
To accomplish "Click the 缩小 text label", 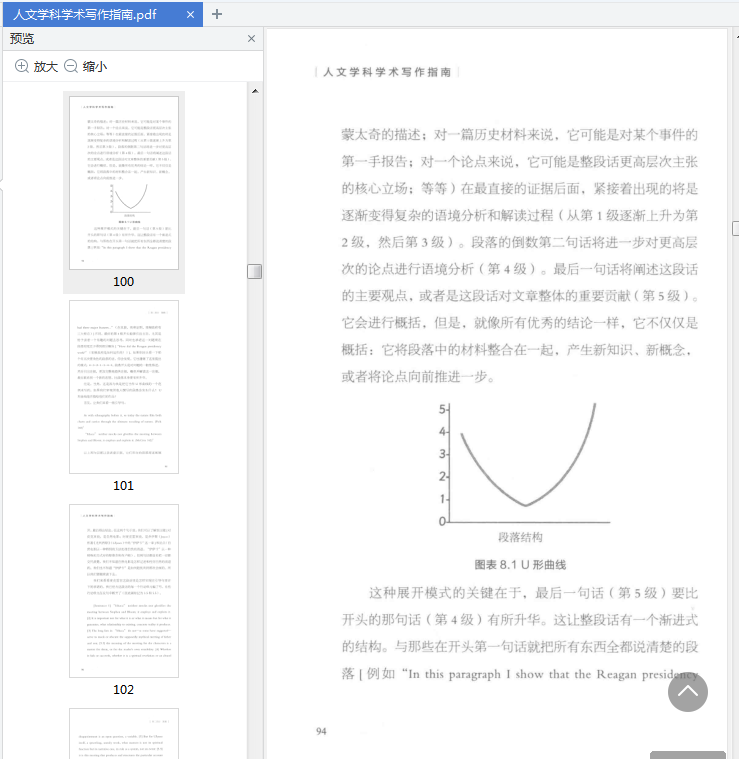I will pos(95,66).
